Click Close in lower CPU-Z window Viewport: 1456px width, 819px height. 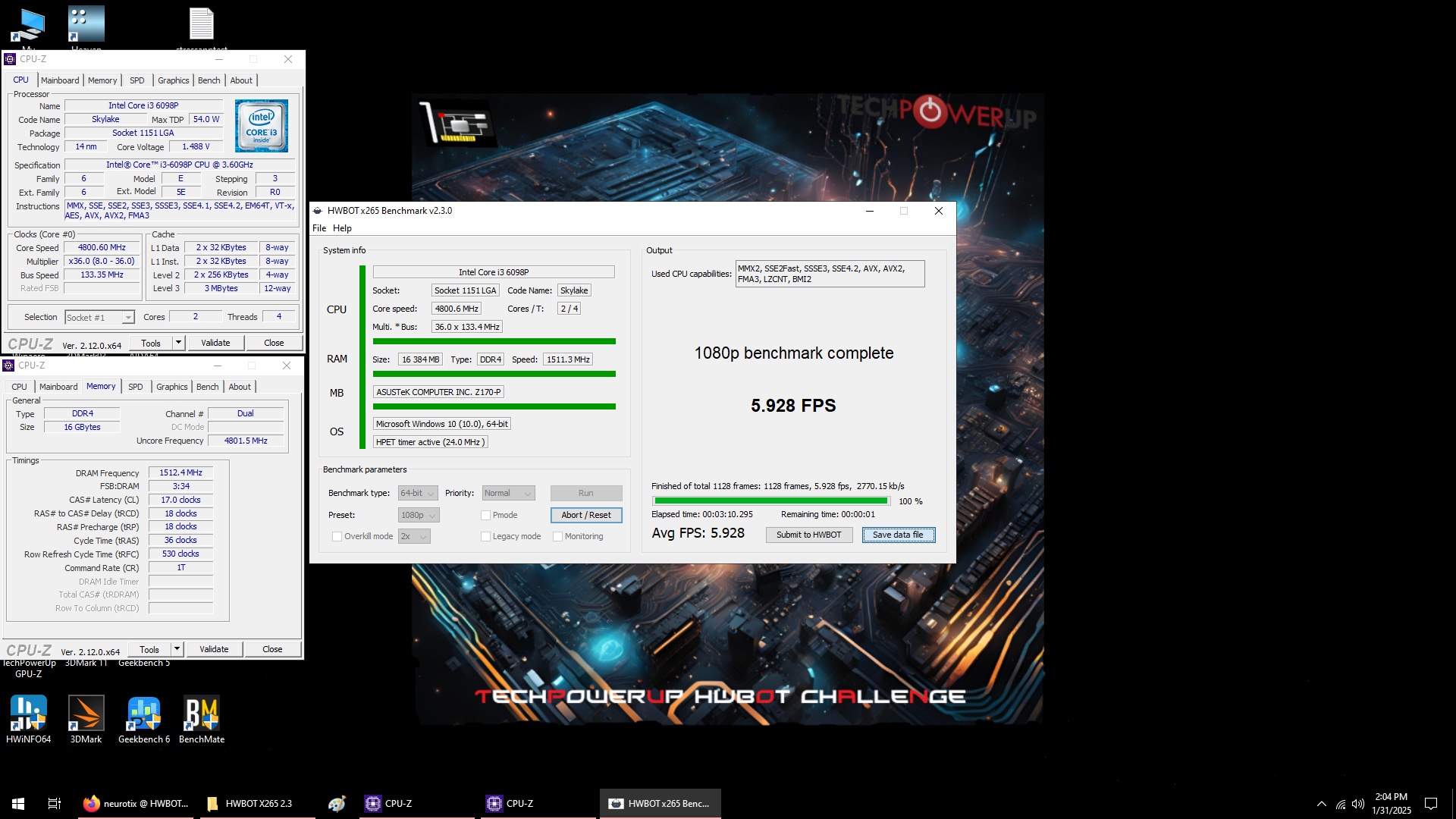272,649
